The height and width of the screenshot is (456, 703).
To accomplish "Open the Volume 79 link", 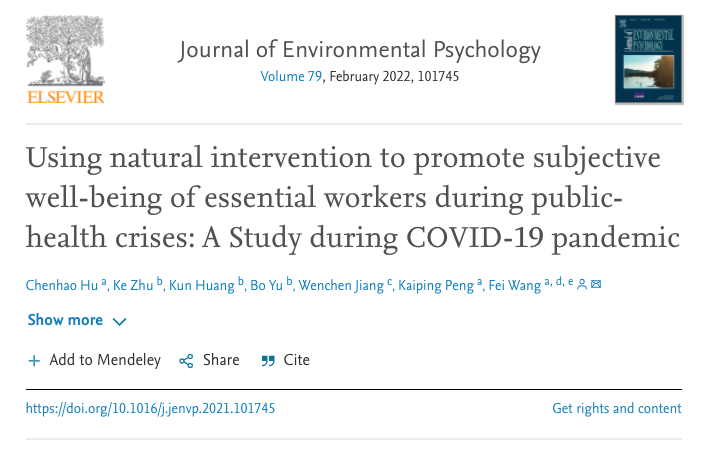I will (292, 76).
